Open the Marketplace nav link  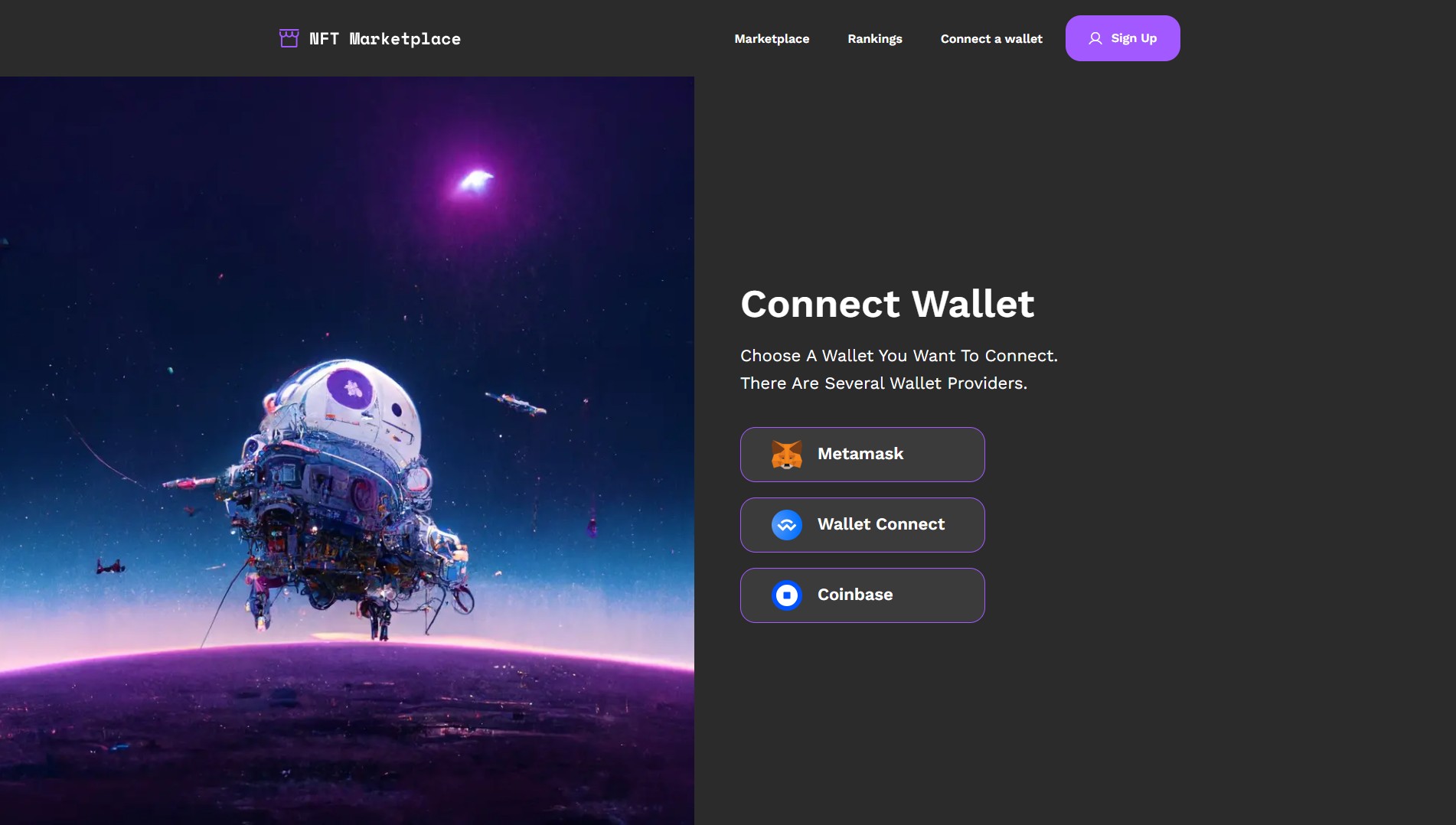[772, 38]
